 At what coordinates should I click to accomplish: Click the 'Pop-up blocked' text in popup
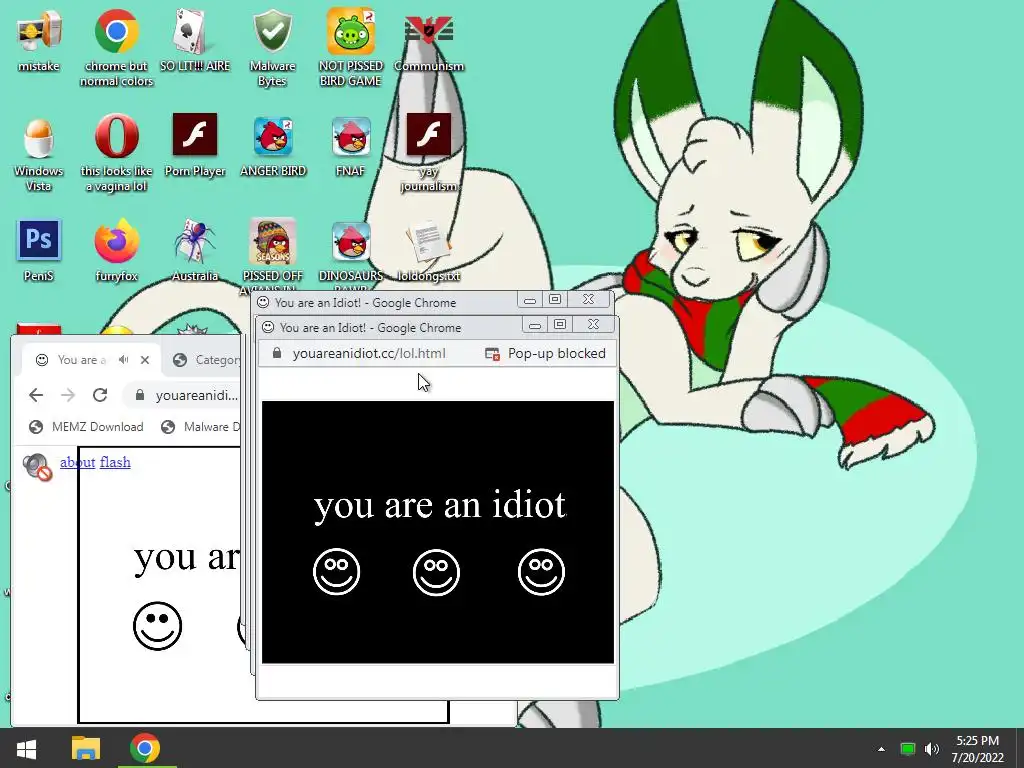pyautogui.click(x=556, y=353)
